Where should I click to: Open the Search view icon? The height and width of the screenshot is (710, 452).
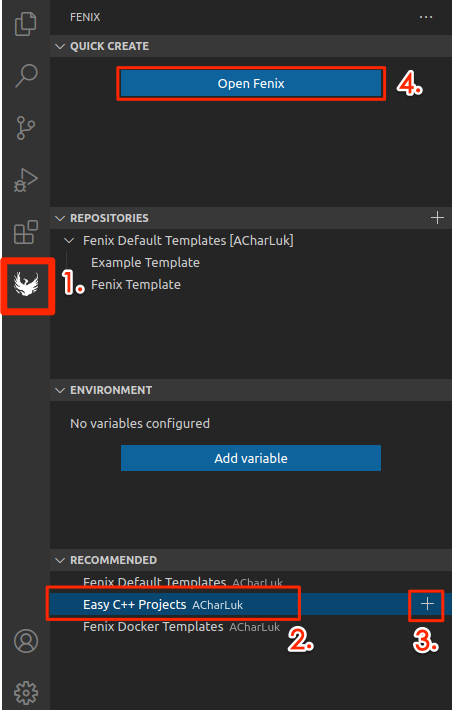(x=26, y=75)
